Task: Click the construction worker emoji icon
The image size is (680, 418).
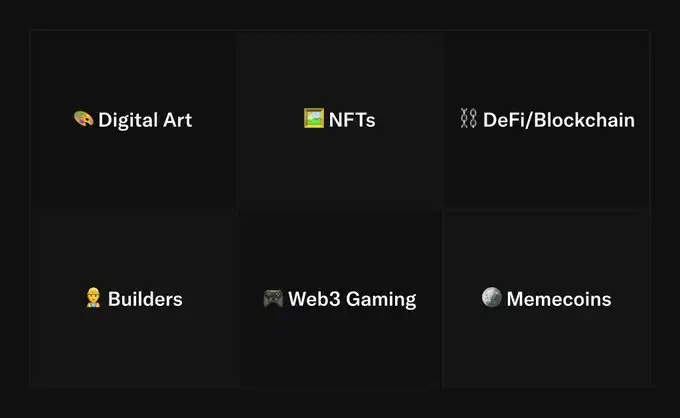Action: (x=94, y=298)
